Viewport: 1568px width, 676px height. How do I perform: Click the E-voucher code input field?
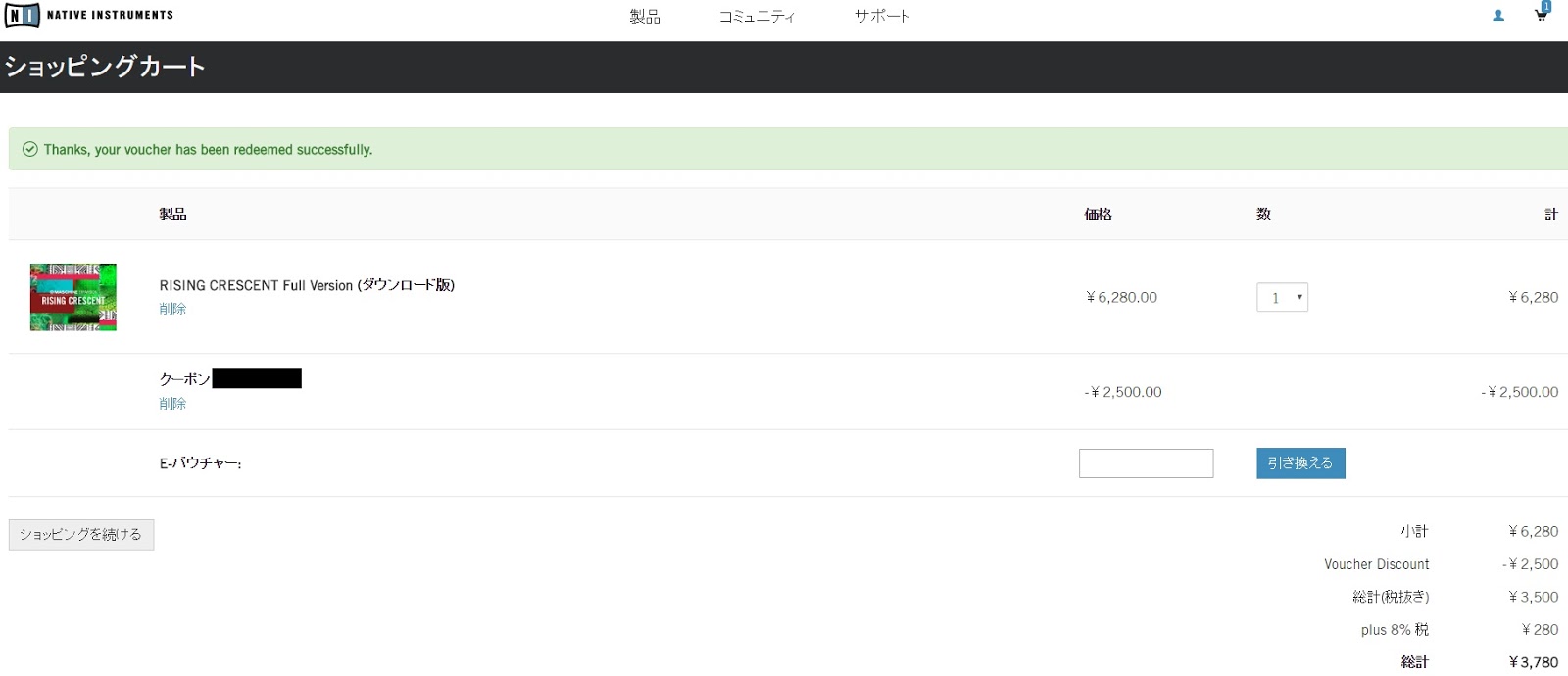coord(1146,463)
